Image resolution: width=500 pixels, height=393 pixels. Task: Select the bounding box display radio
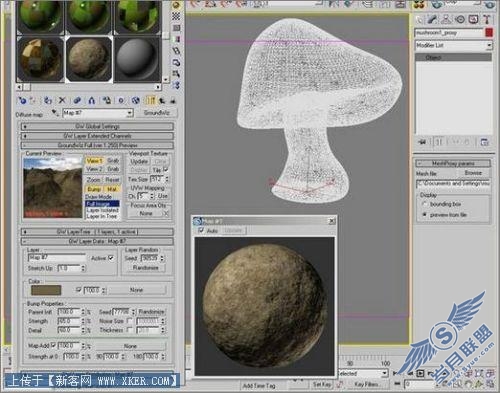(x=424, y=204)
